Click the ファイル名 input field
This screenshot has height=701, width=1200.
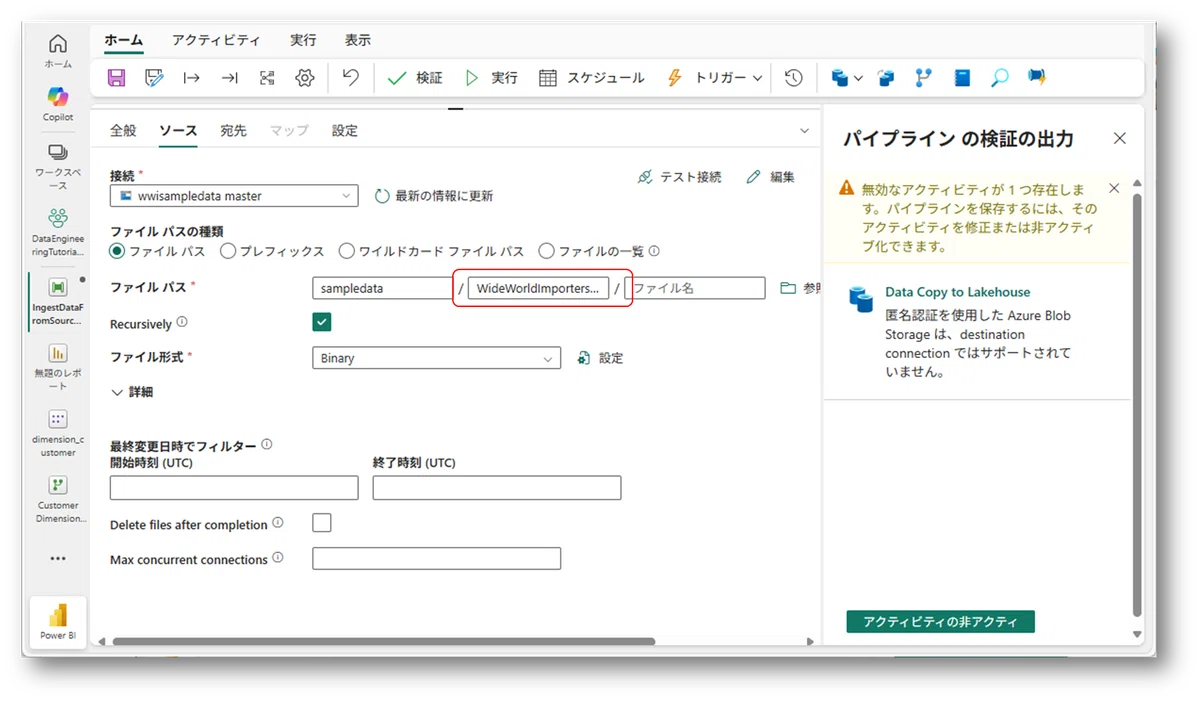(695, 288)
